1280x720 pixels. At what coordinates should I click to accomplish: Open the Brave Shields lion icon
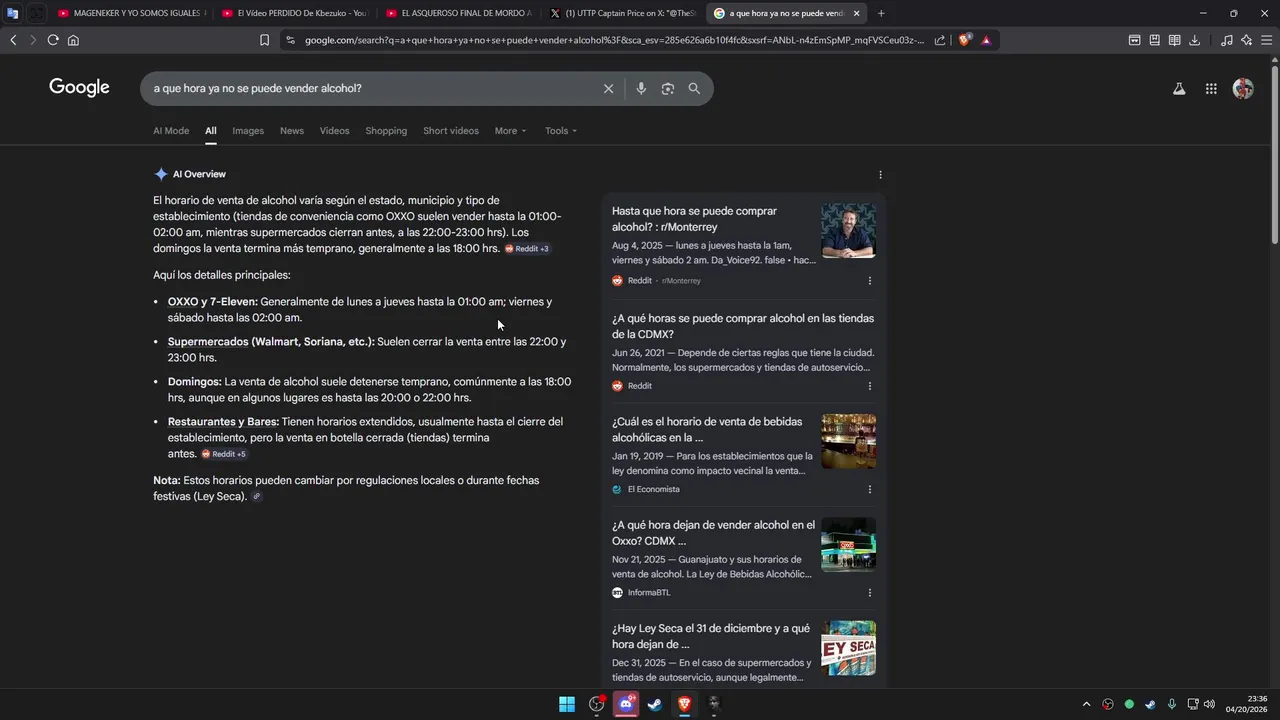tap(965, 40)
